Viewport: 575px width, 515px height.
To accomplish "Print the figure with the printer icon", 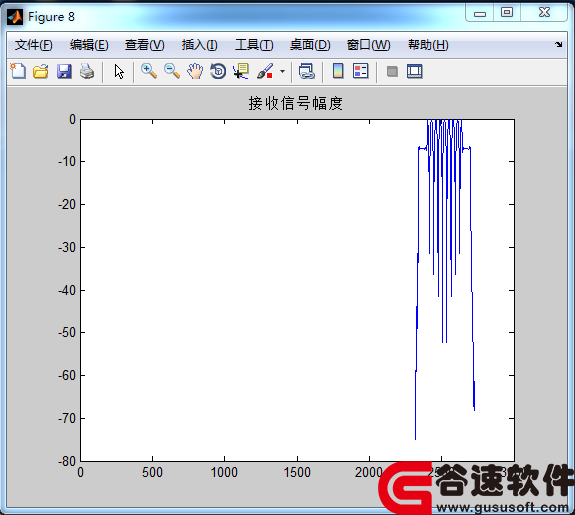I will point(87,71).
